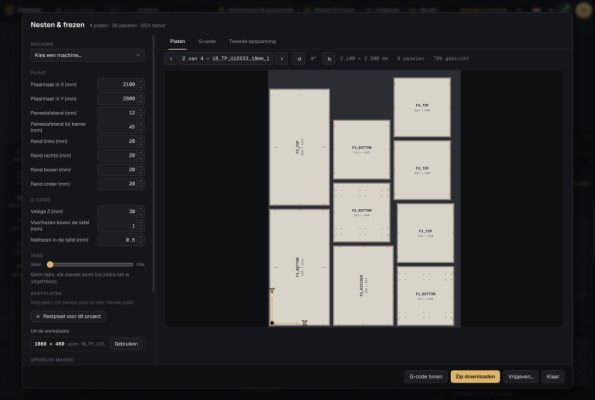Select the F3_DIVIDER panel on the plate
This screenshot has width=595, height=400.
(x=363, y=286)
